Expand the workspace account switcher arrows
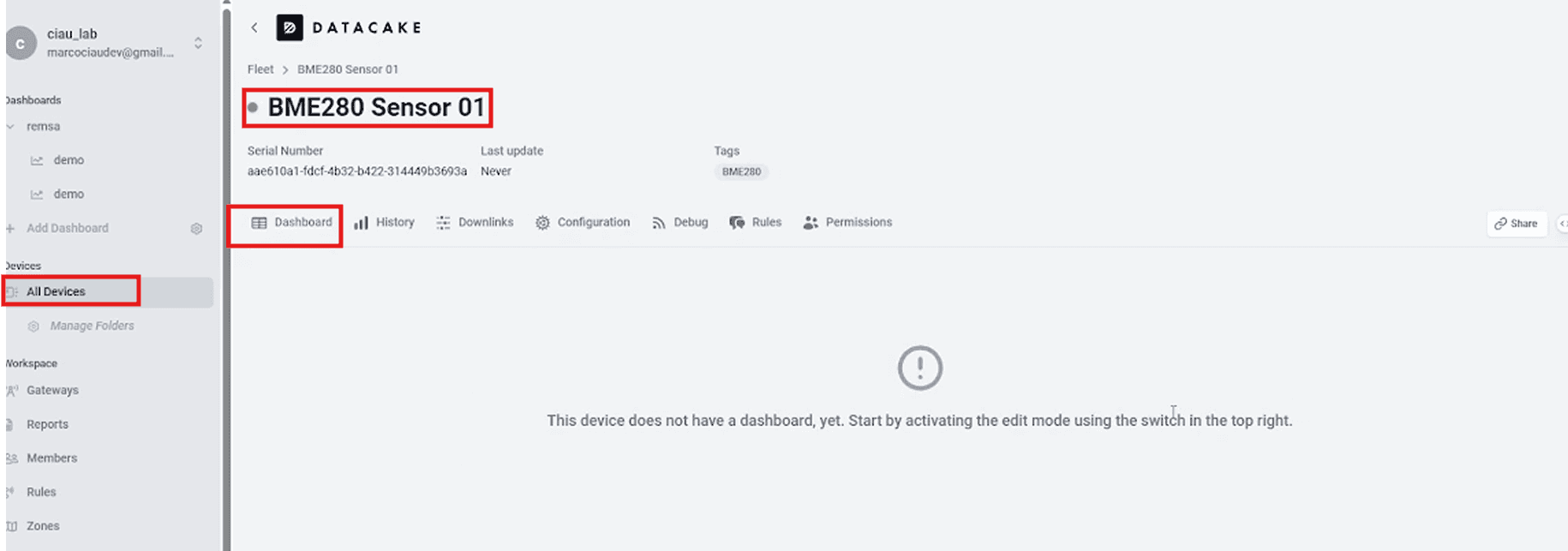This screenshot has height=551, width=1568. point(198,43)
